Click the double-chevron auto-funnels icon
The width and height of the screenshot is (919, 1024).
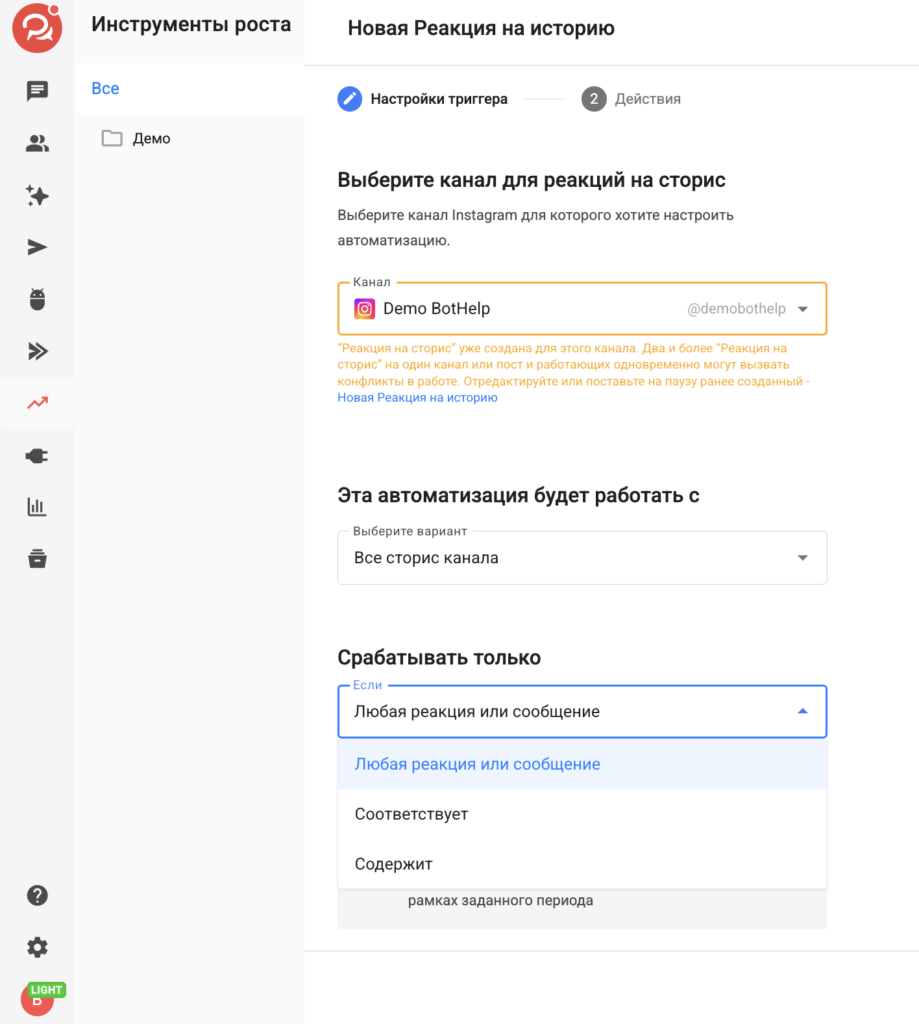click(x=37, y=351)
